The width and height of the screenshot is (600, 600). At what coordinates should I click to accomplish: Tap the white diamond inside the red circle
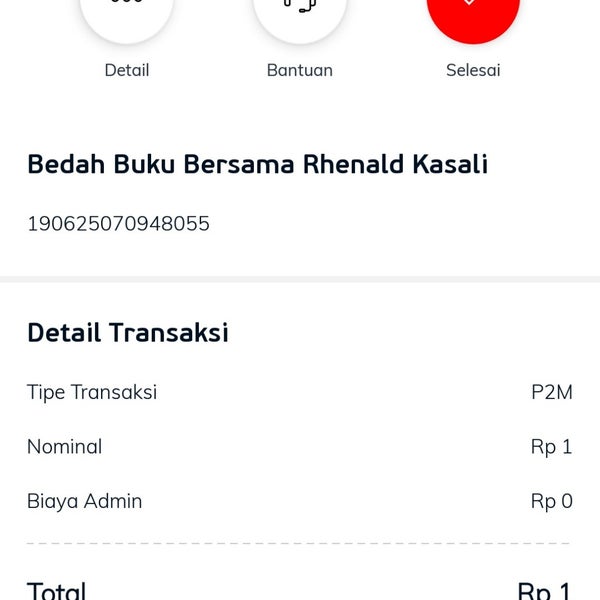tap(470, 2)
